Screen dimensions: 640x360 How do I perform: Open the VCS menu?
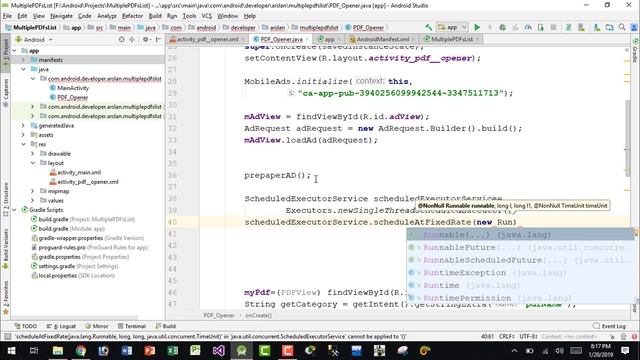pos(207,16)
